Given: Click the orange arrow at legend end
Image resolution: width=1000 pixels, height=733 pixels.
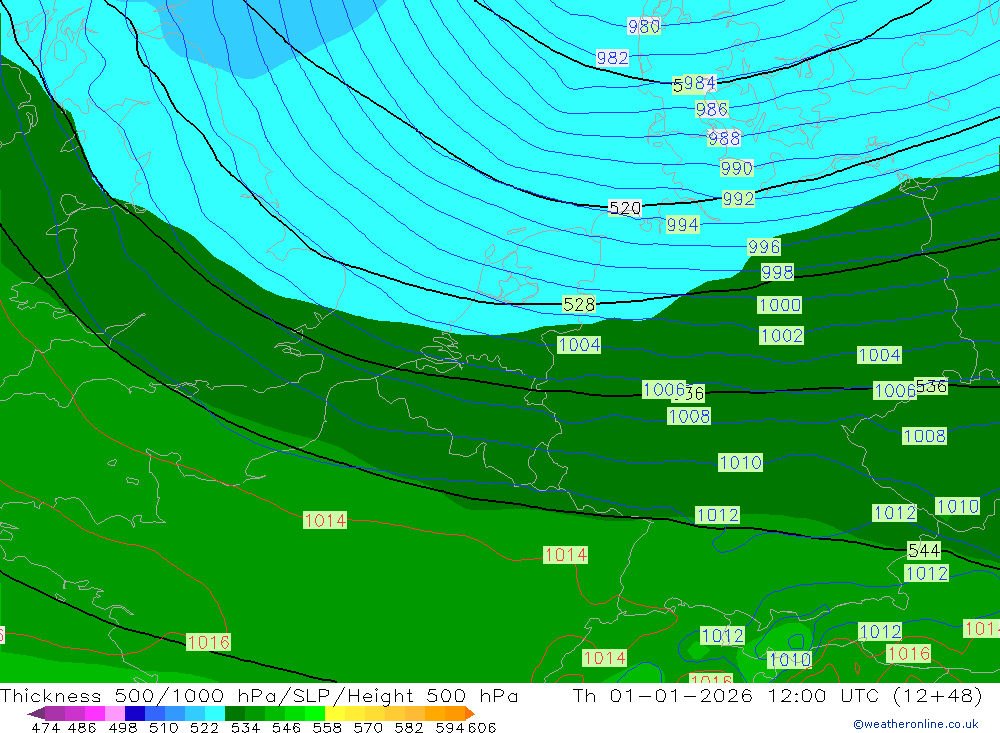Looking at the screenshot, I should point(470,713).
